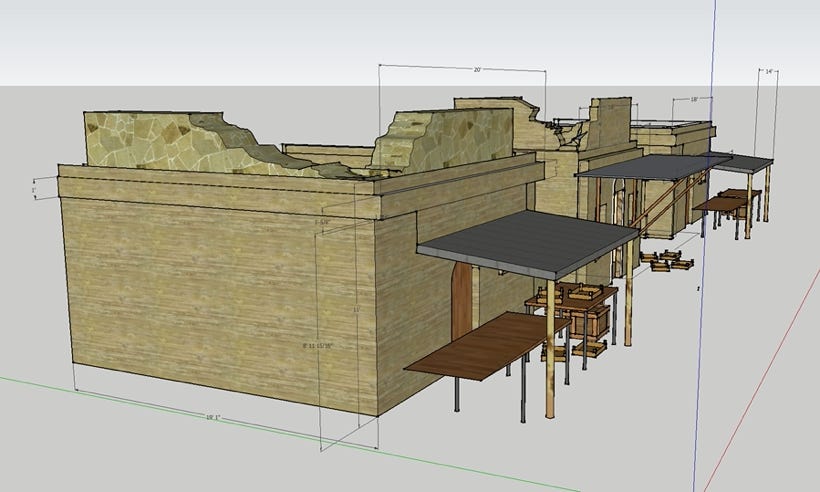Click the wooden crate under the table
Screen dimensions: 820x492
tap(589, 320)
